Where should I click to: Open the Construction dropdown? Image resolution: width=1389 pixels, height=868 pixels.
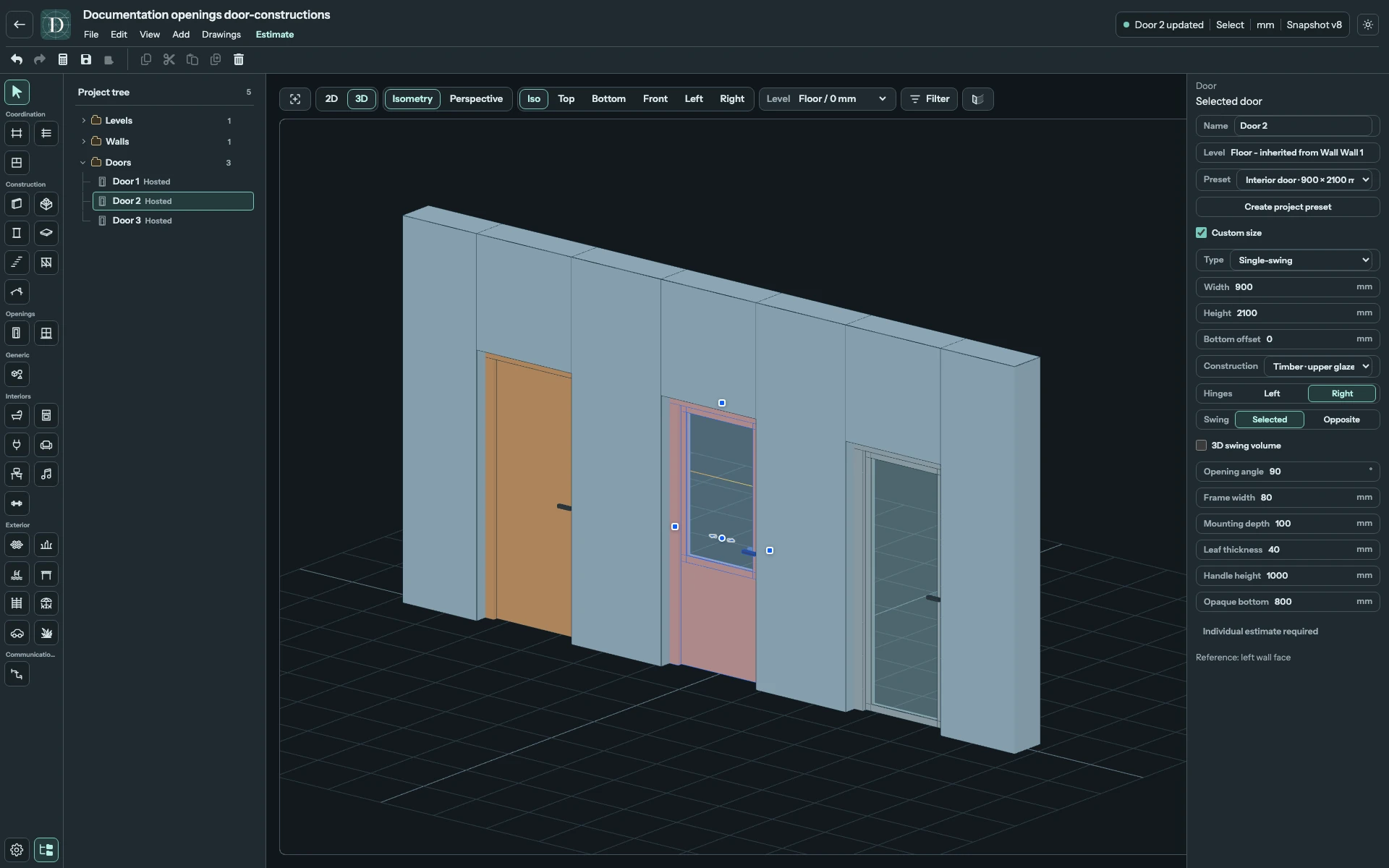click(1318, 367)
